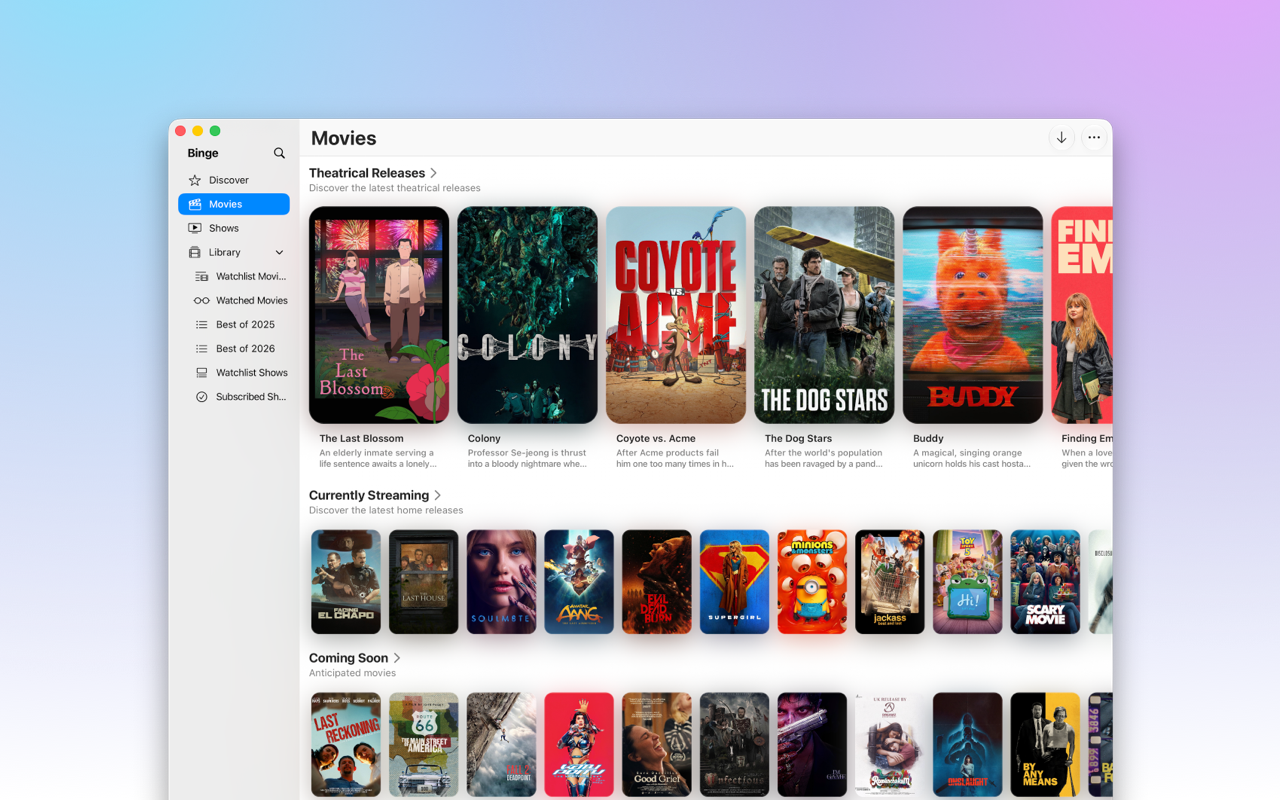This screenshot has height=800, width=1280.
Task: Open the Coyote vs. Acme poster
Action: [x=676, y=315]
